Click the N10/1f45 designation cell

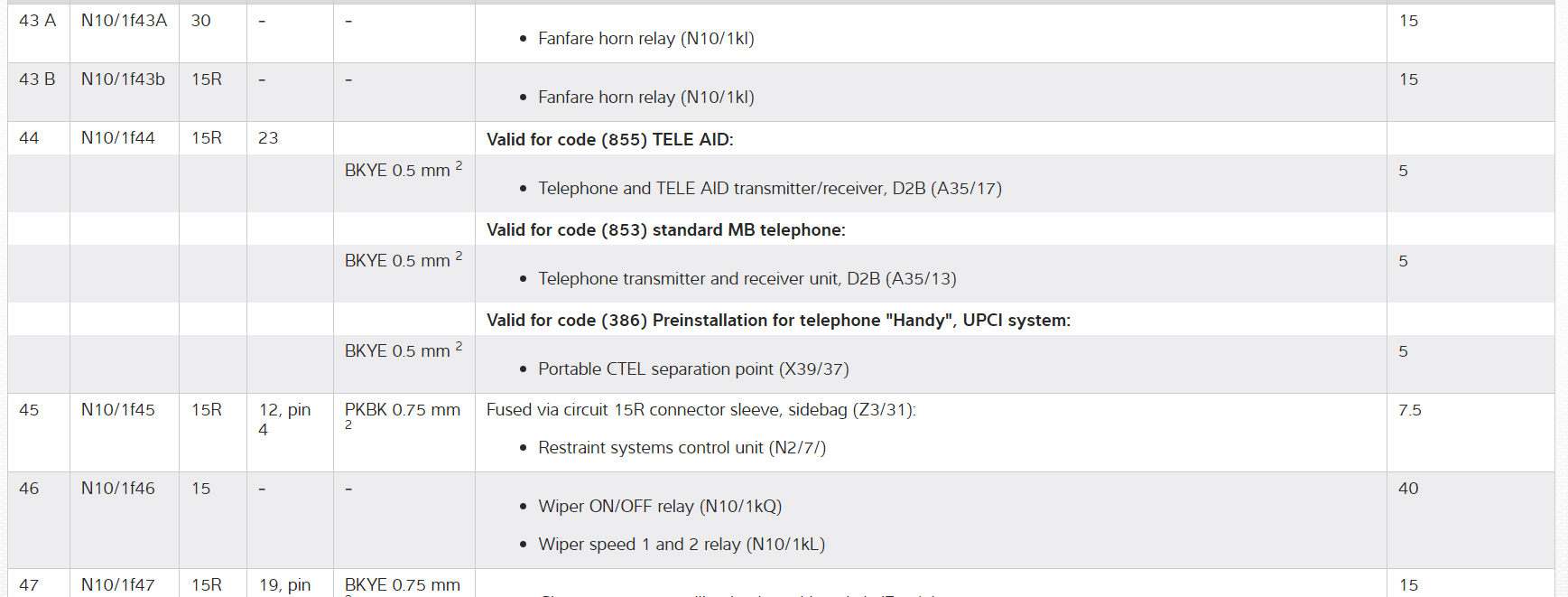click(117, 410)
